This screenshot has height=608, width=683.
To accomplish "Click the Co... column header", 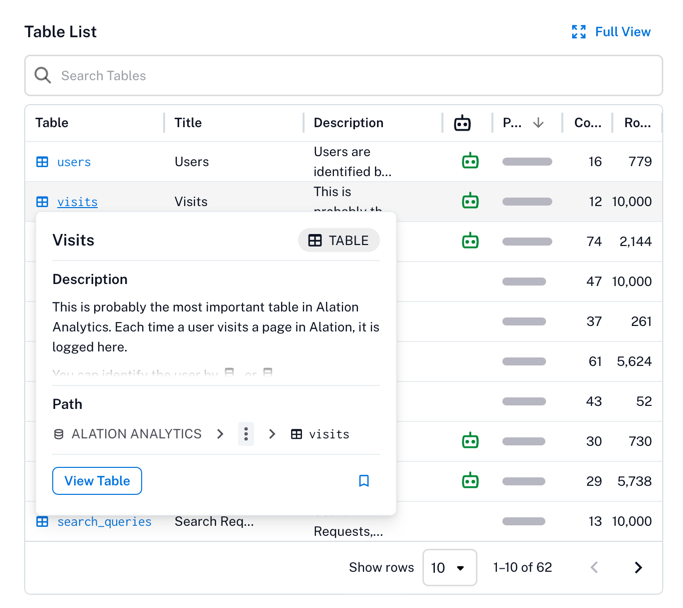I will [588, 123].
